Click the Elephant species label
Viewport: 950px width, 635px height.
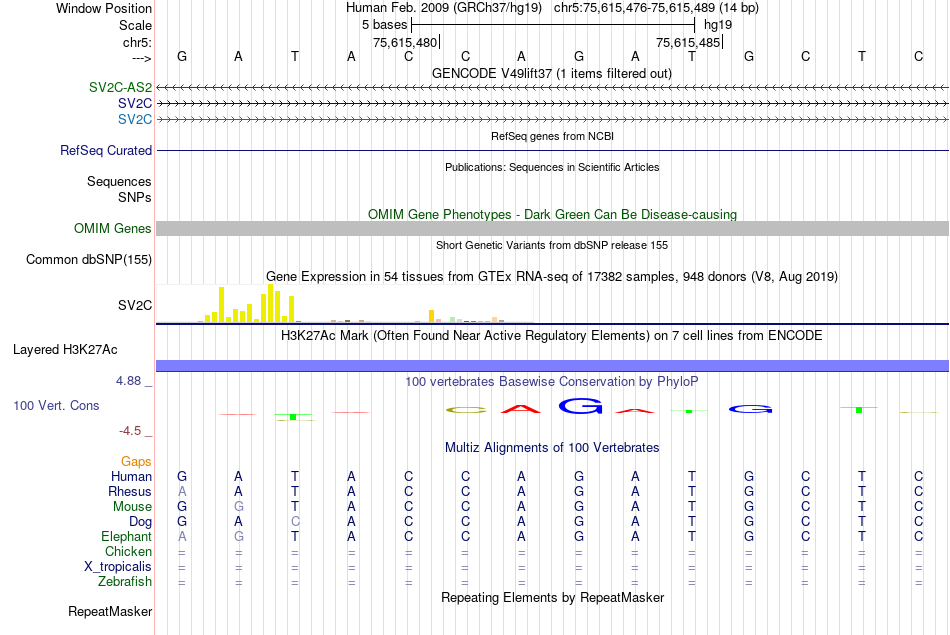coord(127,536)
